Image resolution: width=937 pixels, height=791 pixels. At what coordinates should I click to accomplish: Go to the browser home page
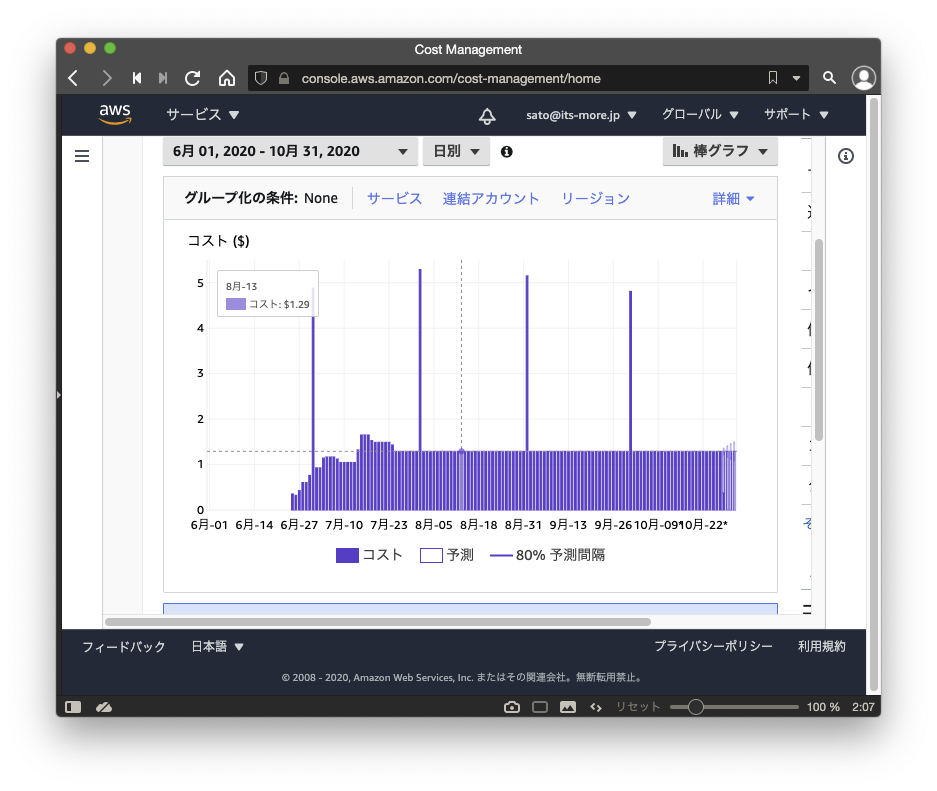pyautogui.click(x=227, y=78)
